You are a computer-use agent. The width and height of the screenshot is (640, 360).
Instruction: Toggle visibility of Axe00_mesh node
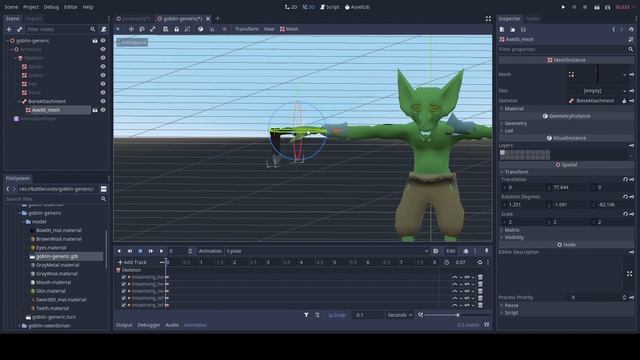tap(103, 110)
